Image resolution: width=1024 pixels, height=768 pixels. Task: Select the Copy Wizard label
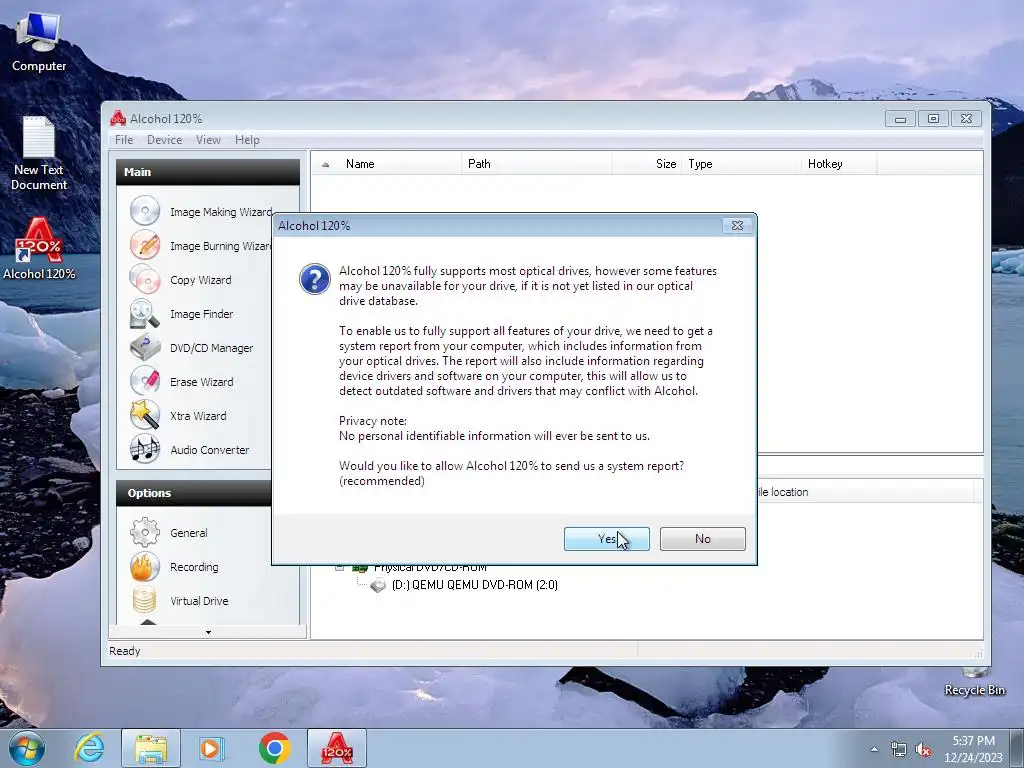(x=200, y=280)
